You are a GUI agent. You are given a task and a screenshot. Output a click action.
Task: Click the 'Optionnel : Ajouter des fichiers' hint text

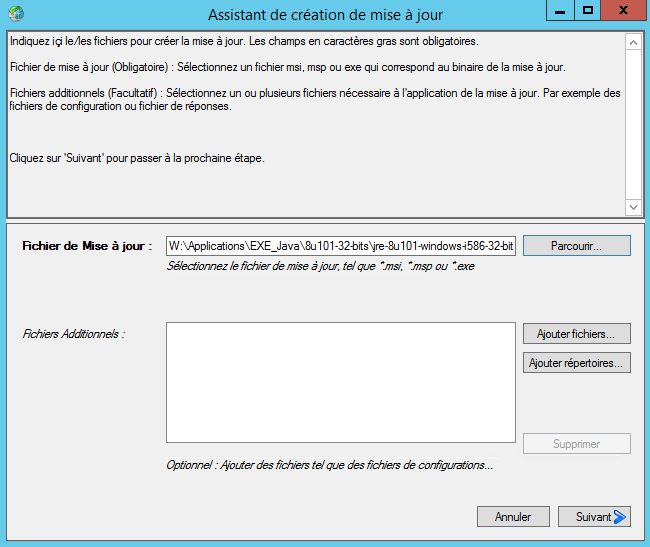330,465
